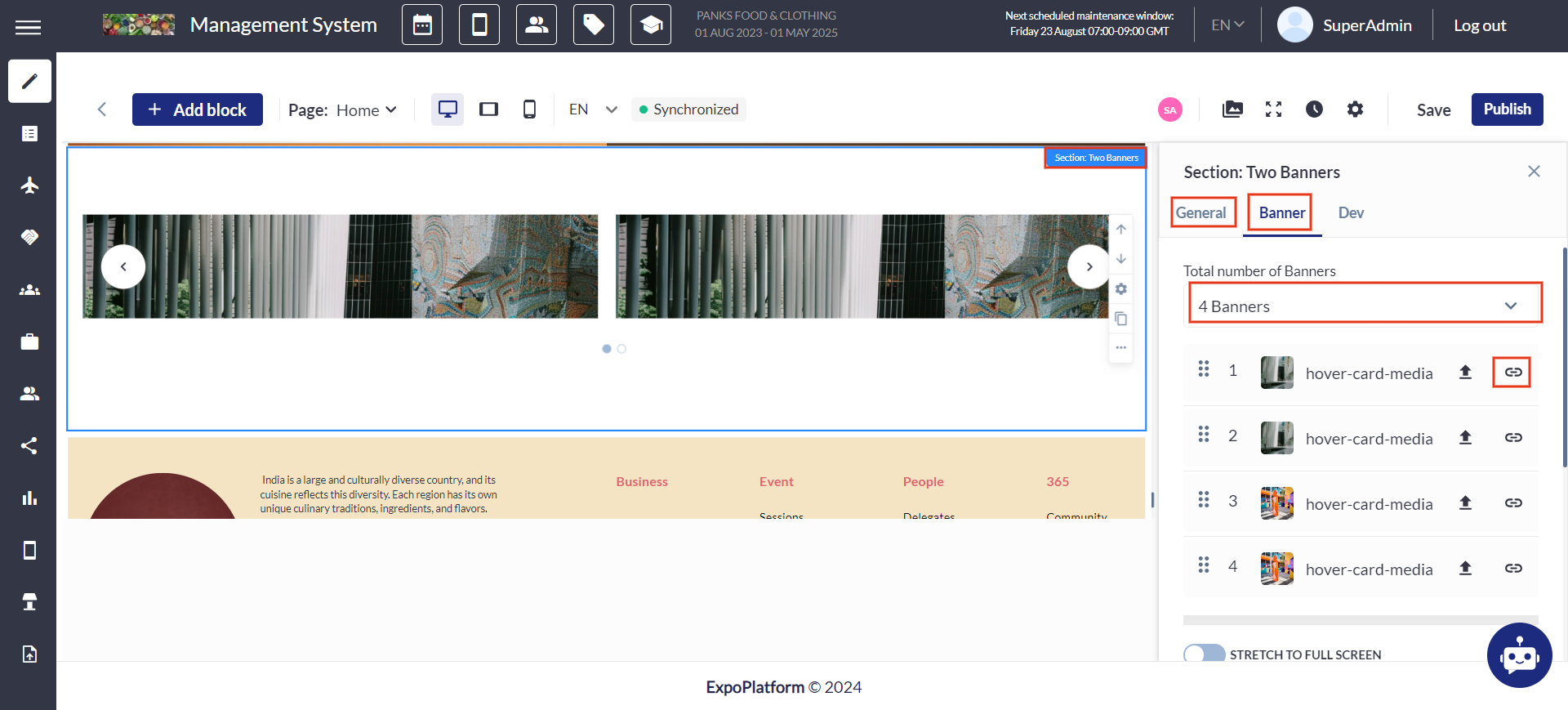The width and height of the screenshot is (1568, 710).
Task: Switch to desktop preview mode
Action: click(448, 109)
